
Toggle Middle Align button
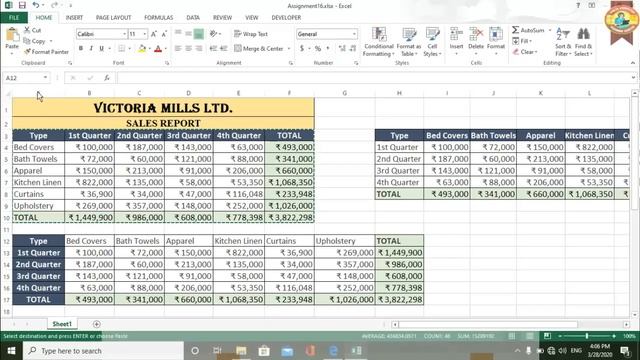click(188, 34)
